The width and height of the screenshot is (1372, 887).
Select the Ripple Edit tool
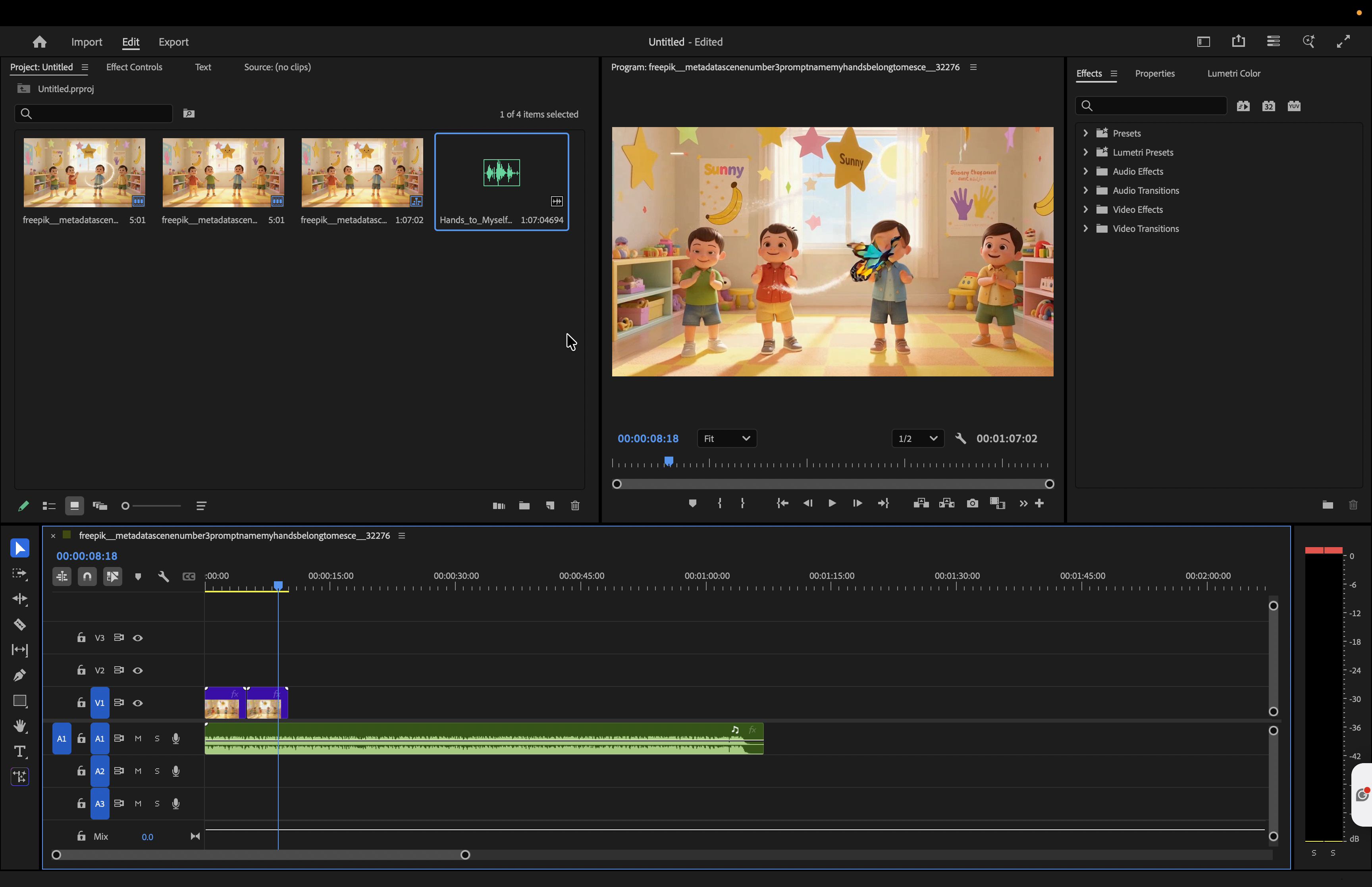(x=19, y=599)
